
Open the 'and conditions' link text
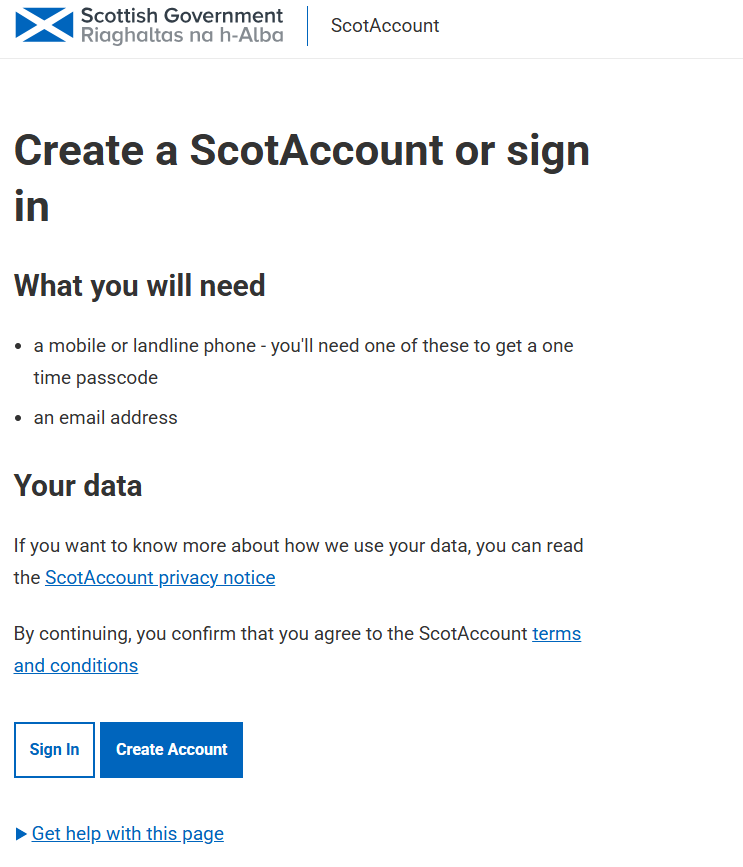click(x=76, y=665)
